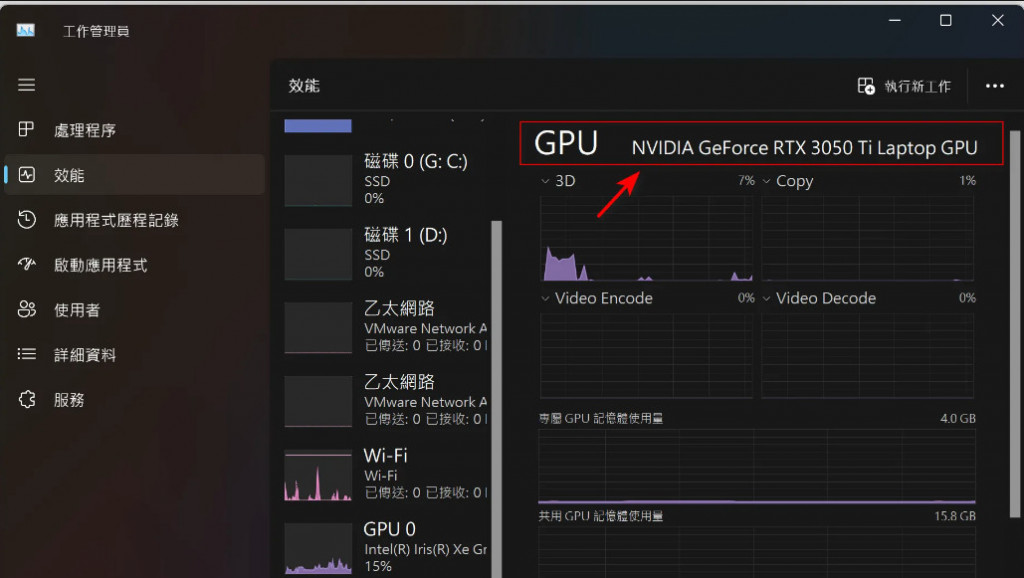Click the 應用程式歷程記錄 clock icon
Viewport: 1024px width, 578px height.
point(26,219)
